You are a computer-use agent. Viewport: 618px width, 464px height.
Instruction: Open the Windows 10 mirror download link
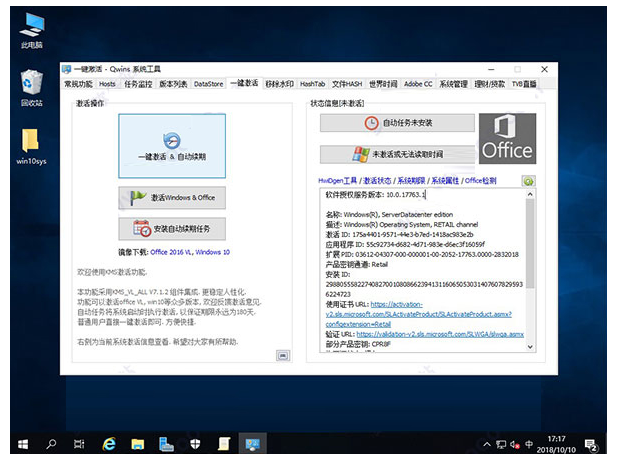tap(211, 253)
